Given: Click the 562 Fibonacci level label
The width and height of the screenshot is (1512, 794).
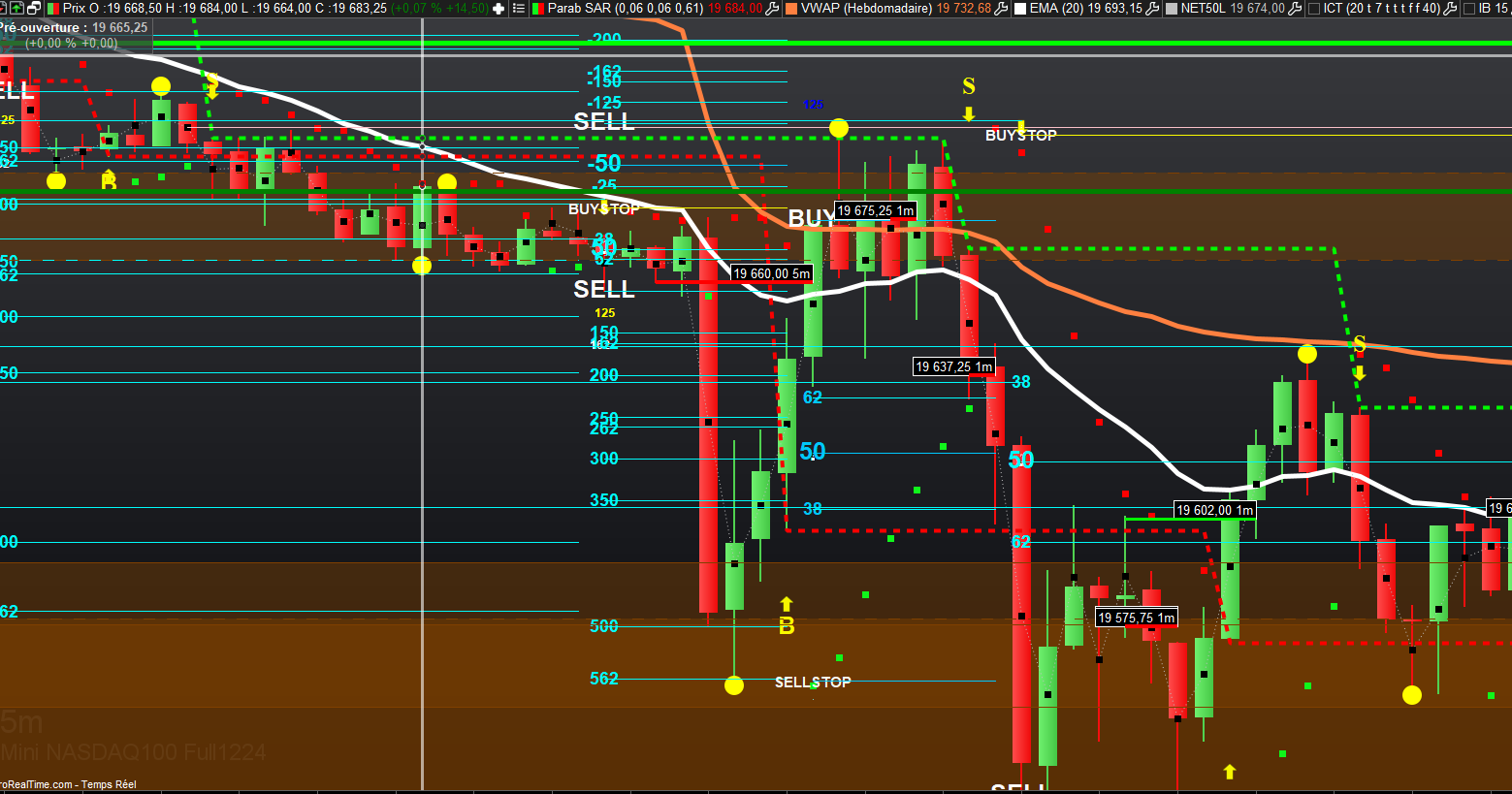Looking at the screenshot, I should 604,679.
